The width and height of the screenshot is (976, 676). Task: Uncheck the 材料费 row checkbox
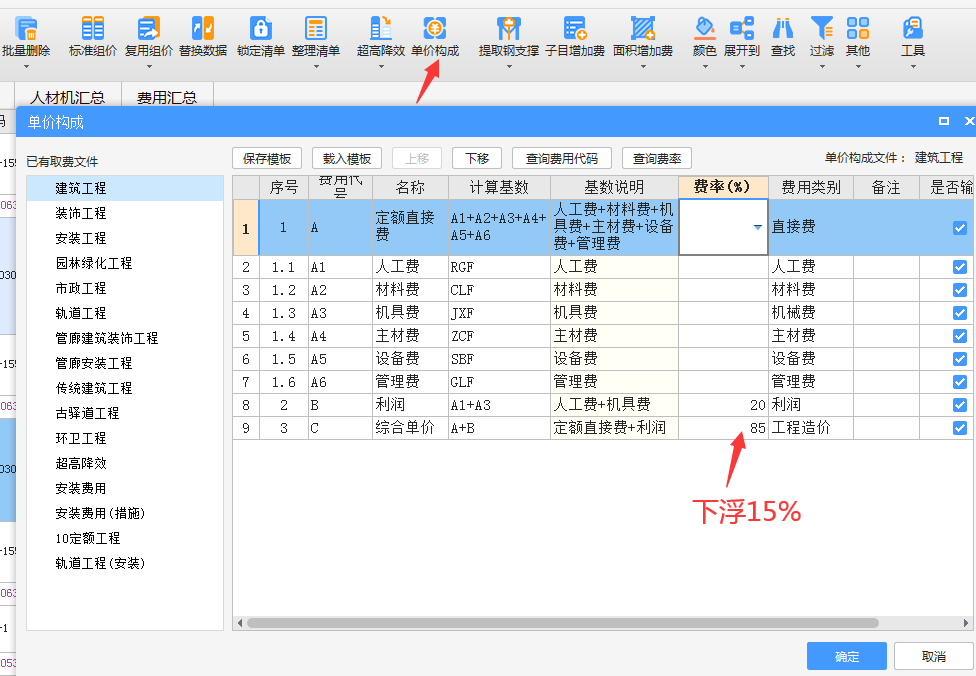click(x=960, y=290)
